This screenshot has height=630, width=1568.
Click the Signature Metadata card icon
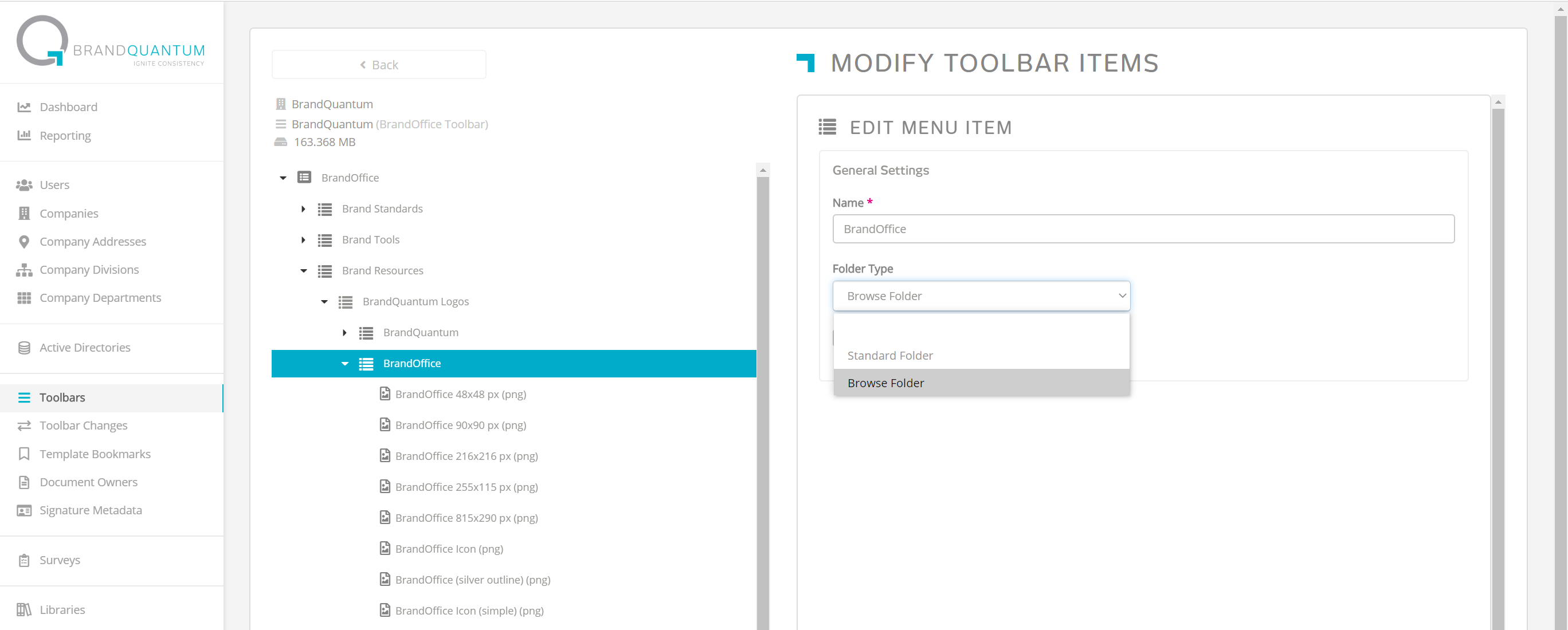[x=23, y=510]
